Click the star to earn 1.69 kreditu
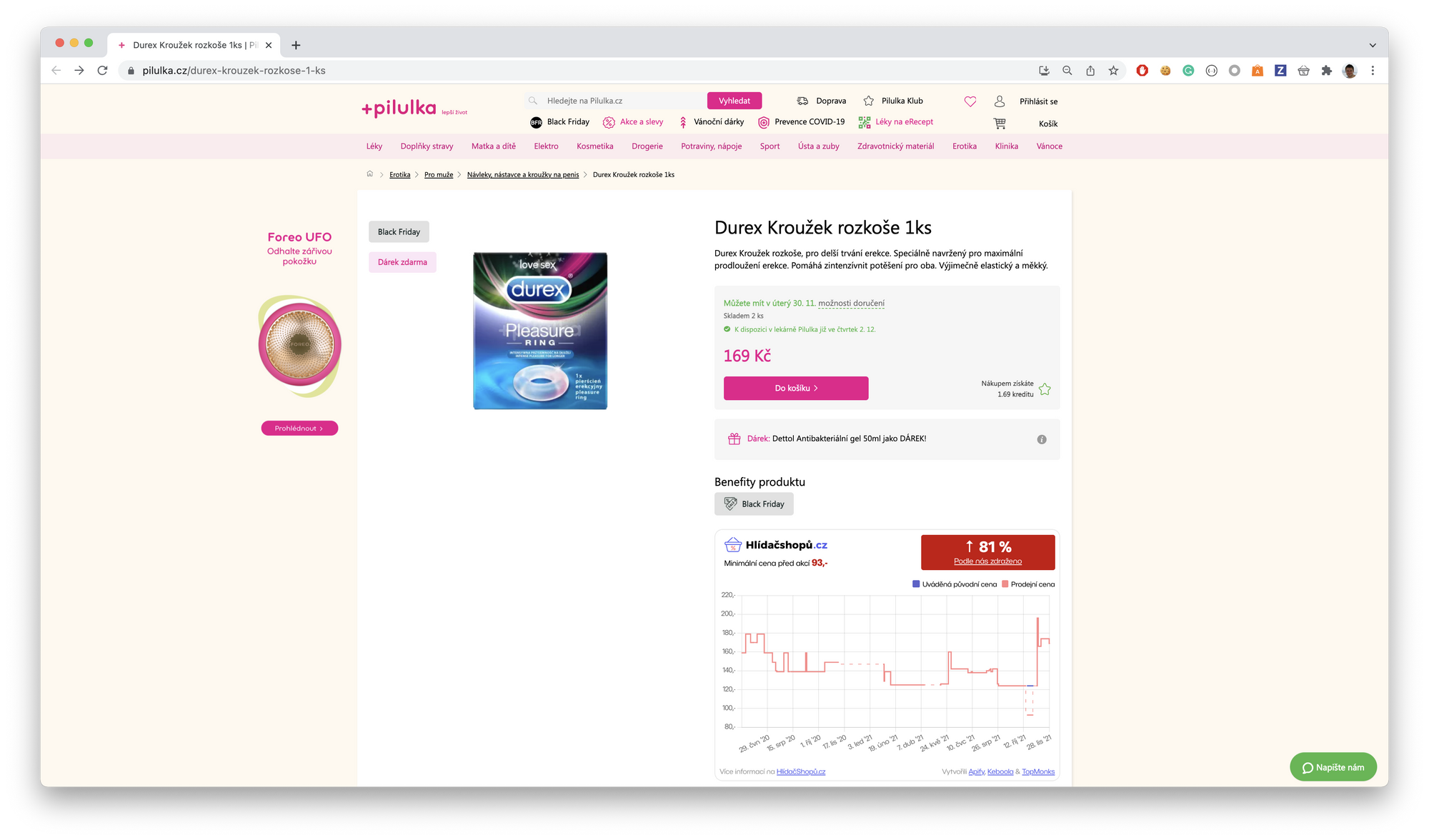Screen dimensions: 1429x840 click(1044, 389)
